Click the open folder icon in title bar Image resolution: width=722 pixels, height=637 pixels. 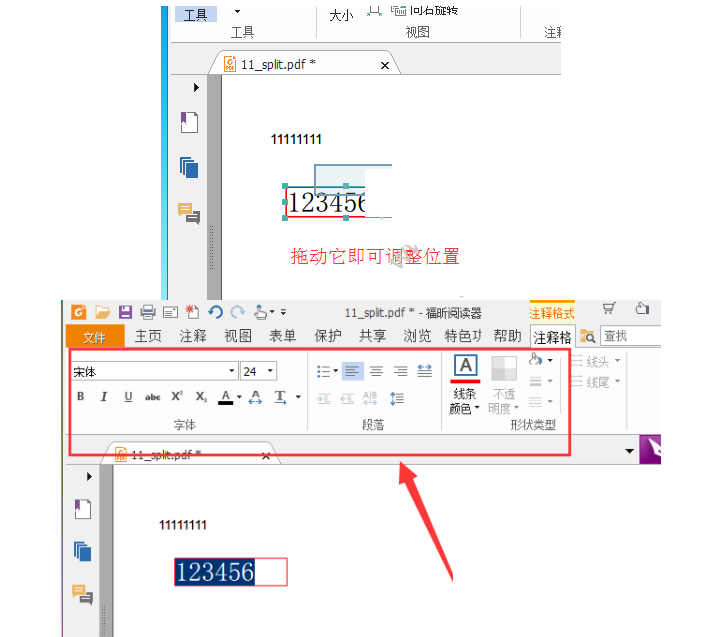(102, 312)
